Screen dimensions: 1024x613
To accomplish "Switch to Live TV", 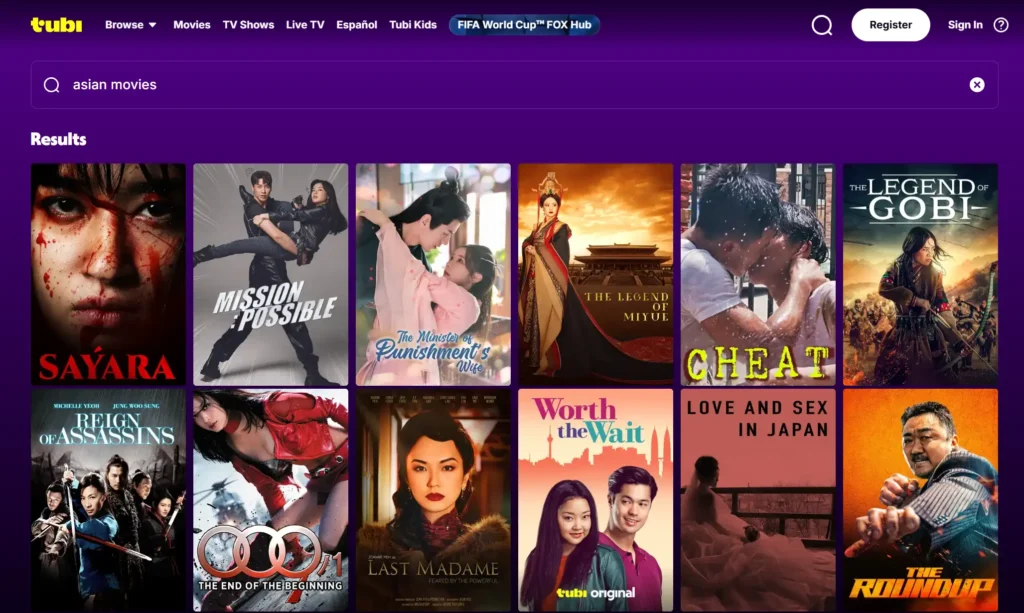I will (x=305, y=25).
